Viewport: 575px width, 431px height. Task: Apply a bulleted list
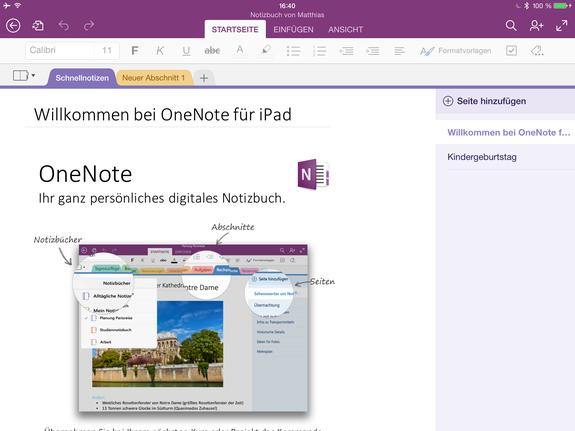pyautogui.click(x=293, y=51)
